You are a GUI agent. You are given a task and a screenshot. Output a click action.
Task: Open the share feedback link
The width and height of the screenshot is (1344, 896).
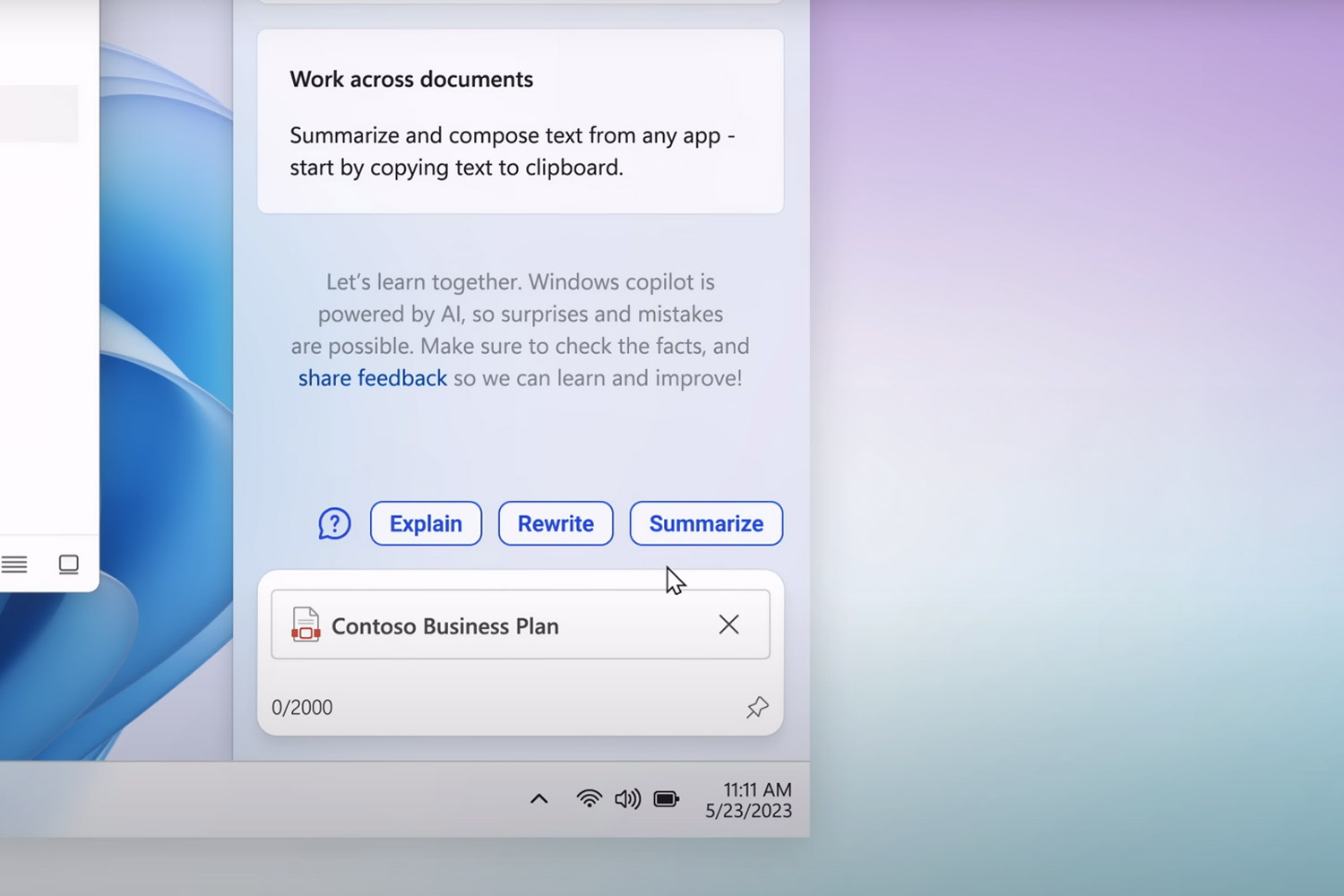(x=373, y=378)
